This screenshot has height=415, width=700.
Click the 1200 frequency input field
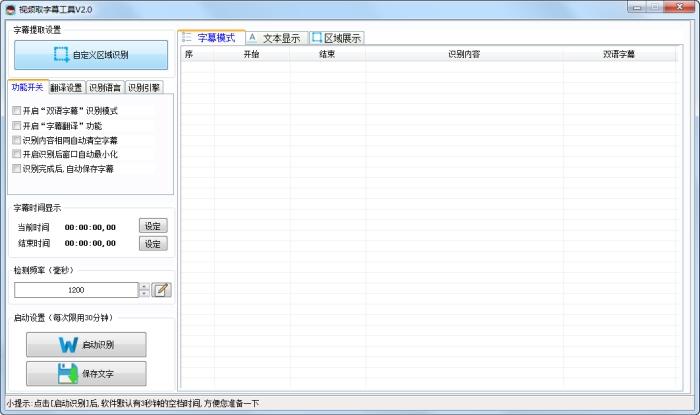[76, 290]
